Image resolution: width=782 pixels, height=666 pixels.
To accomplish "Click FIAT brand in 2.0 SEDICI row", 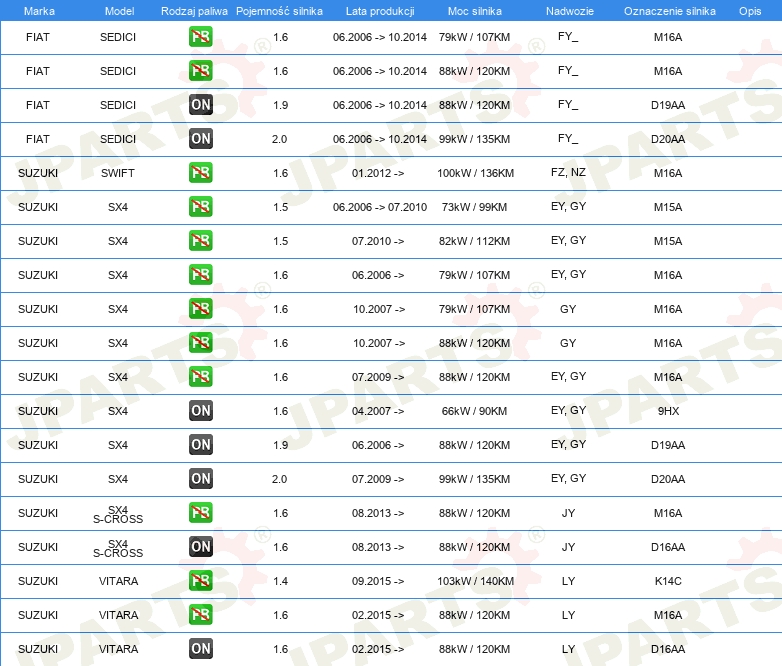I will pyautogui.click(x=37, y=139).
